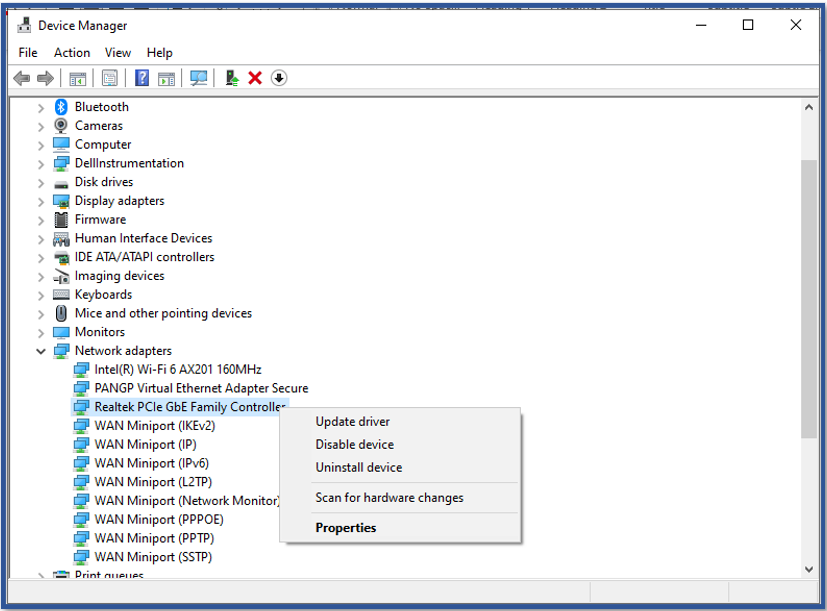Click the Imaging devices icon
This screenshot has width=827, height=611.
pyautogui.click(x=61, y=276)
